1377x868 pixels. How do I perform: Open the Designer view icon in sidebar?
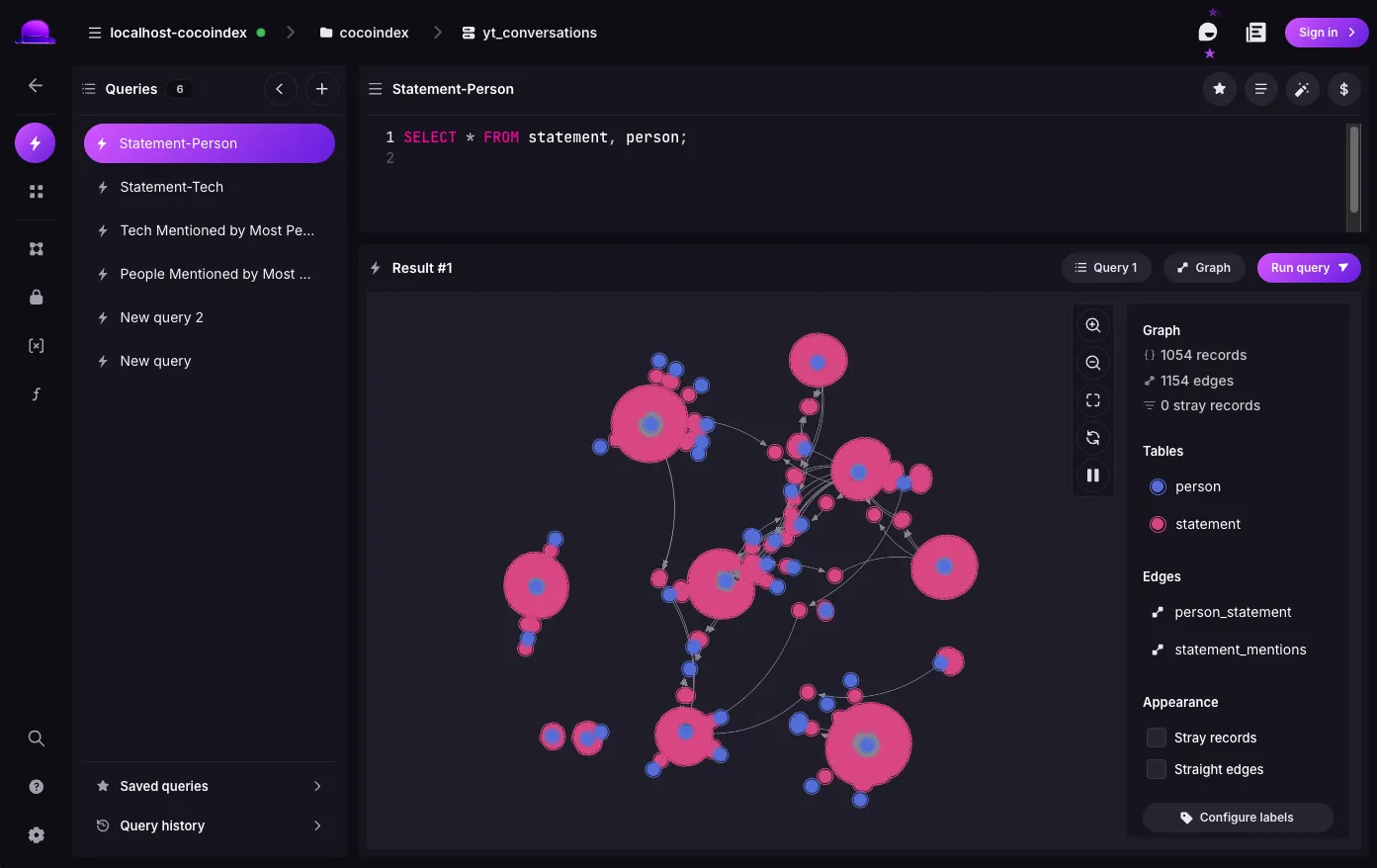[x=36, y=249]
